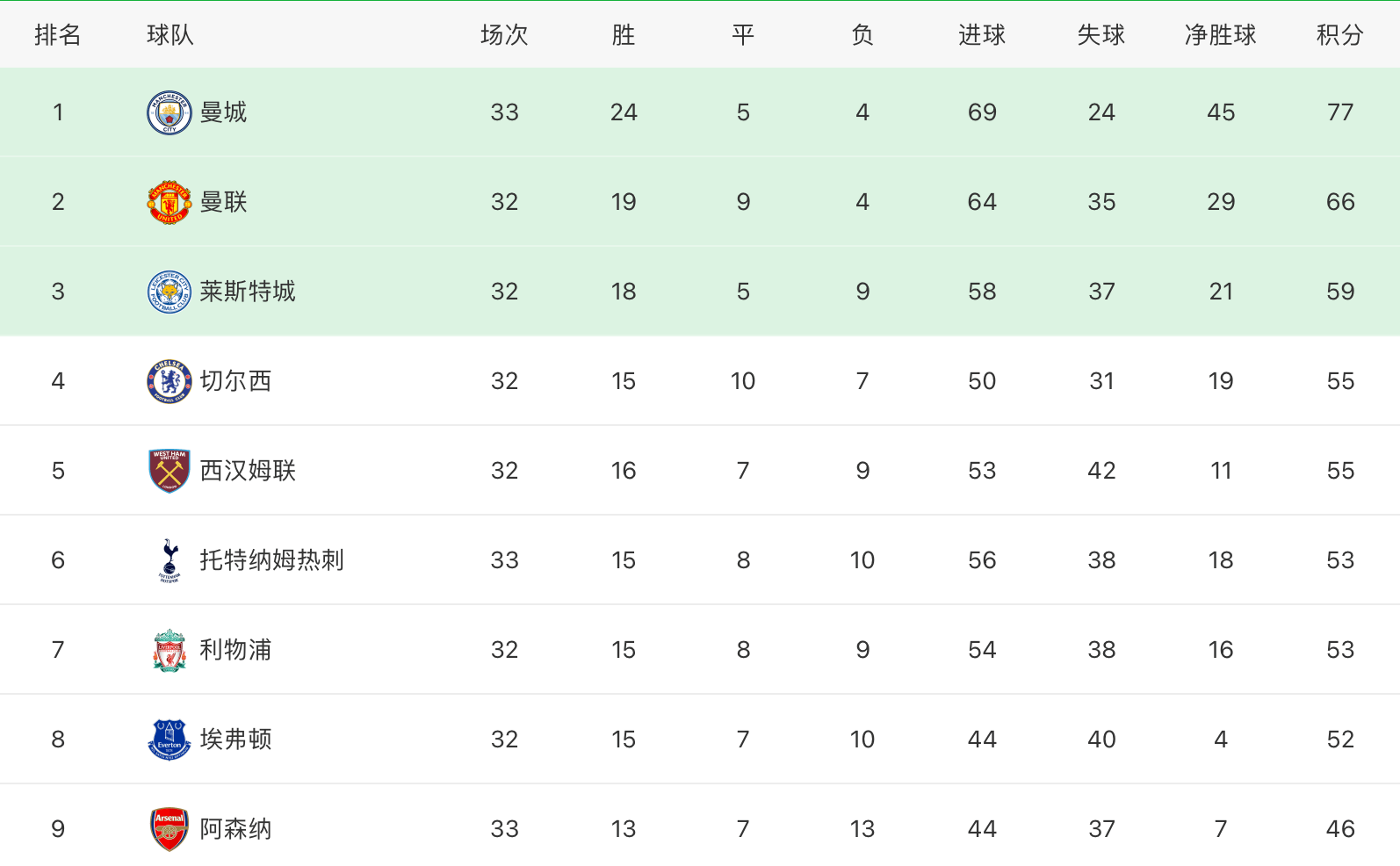
Task: Select the 莱斯特城 team name
Action: click(248, 292)
